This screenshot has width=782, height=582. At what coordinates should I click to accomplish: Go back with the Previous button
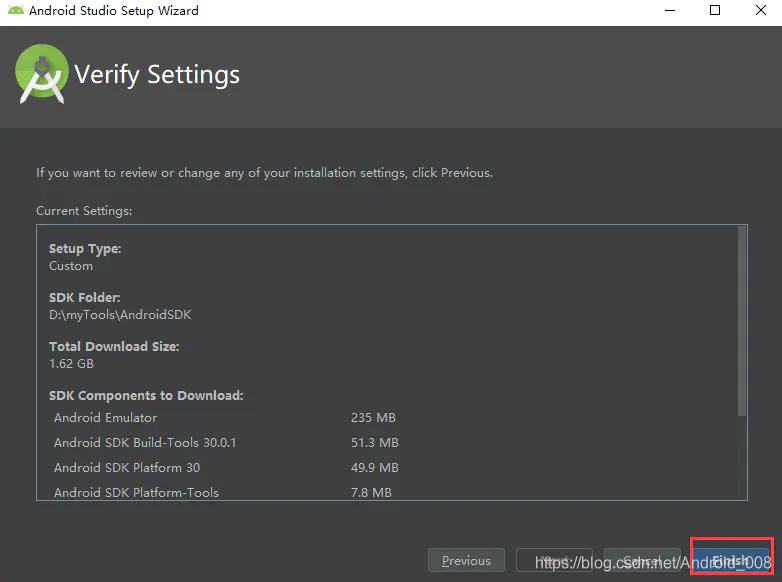[466, 561]
